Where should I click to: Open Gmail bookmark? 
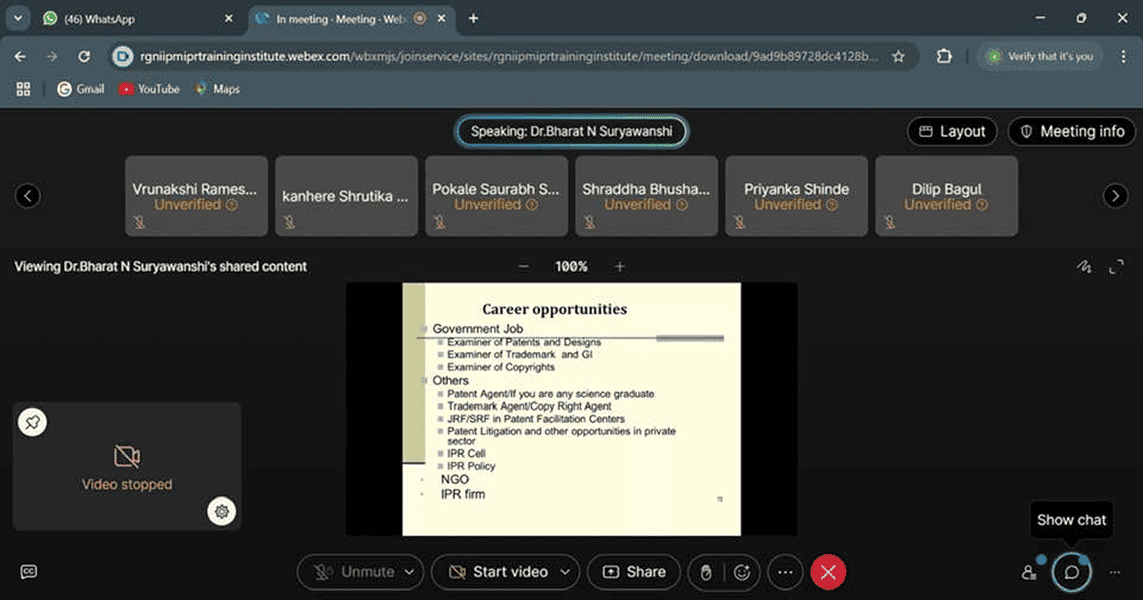81,89
